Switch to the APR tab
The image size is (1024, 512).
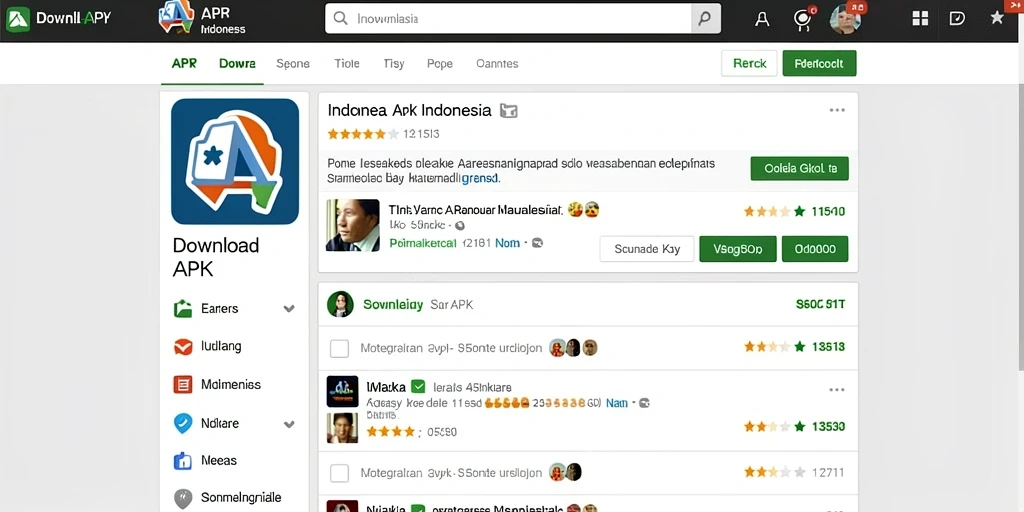tap(184, 63)
